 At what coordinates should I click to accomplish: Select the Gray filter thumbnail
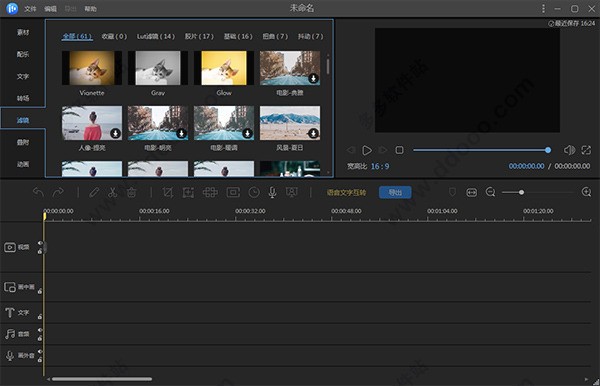[x=158, y=68]
